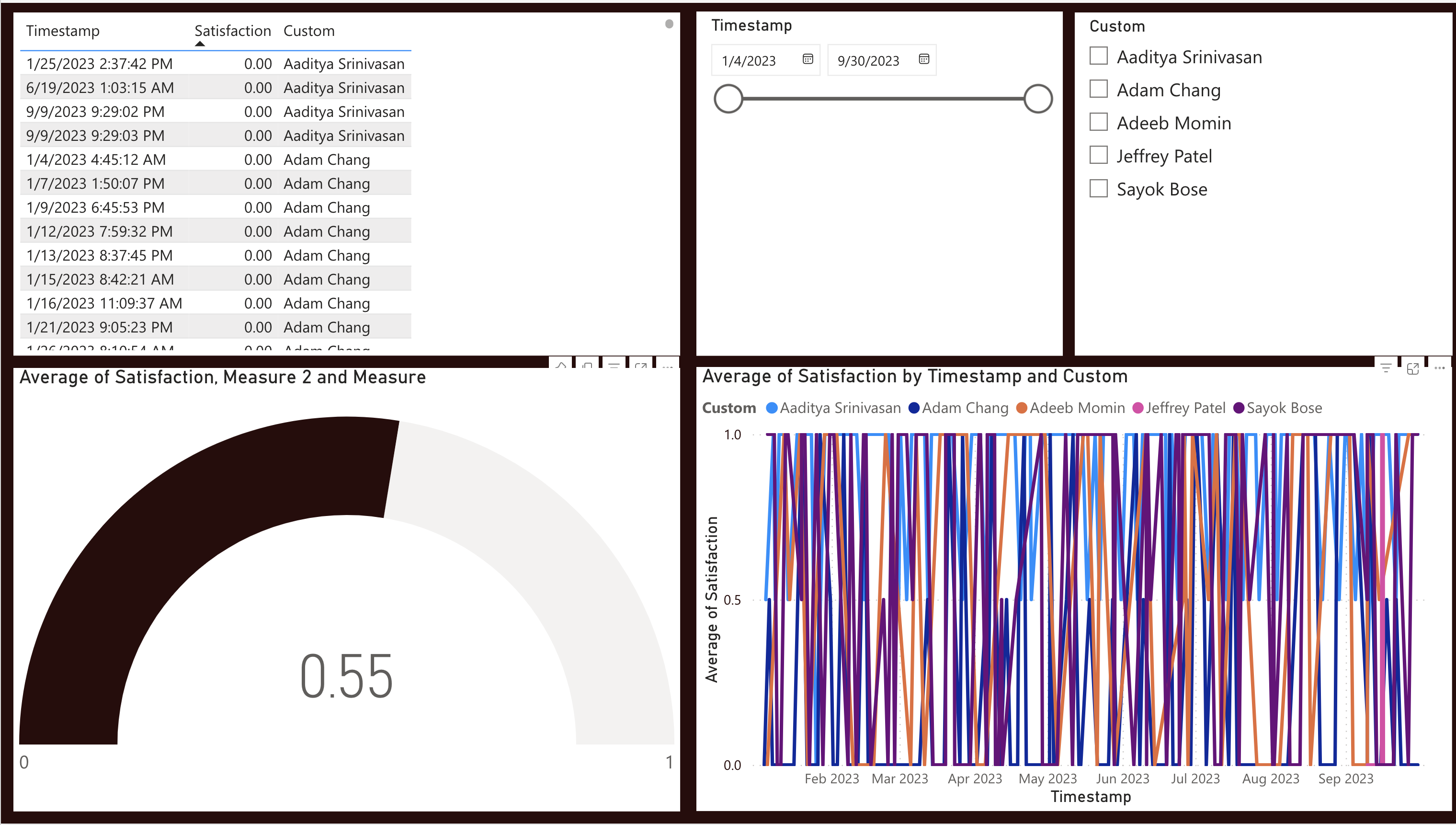Open focus mode for line chart

[1412, 369]
